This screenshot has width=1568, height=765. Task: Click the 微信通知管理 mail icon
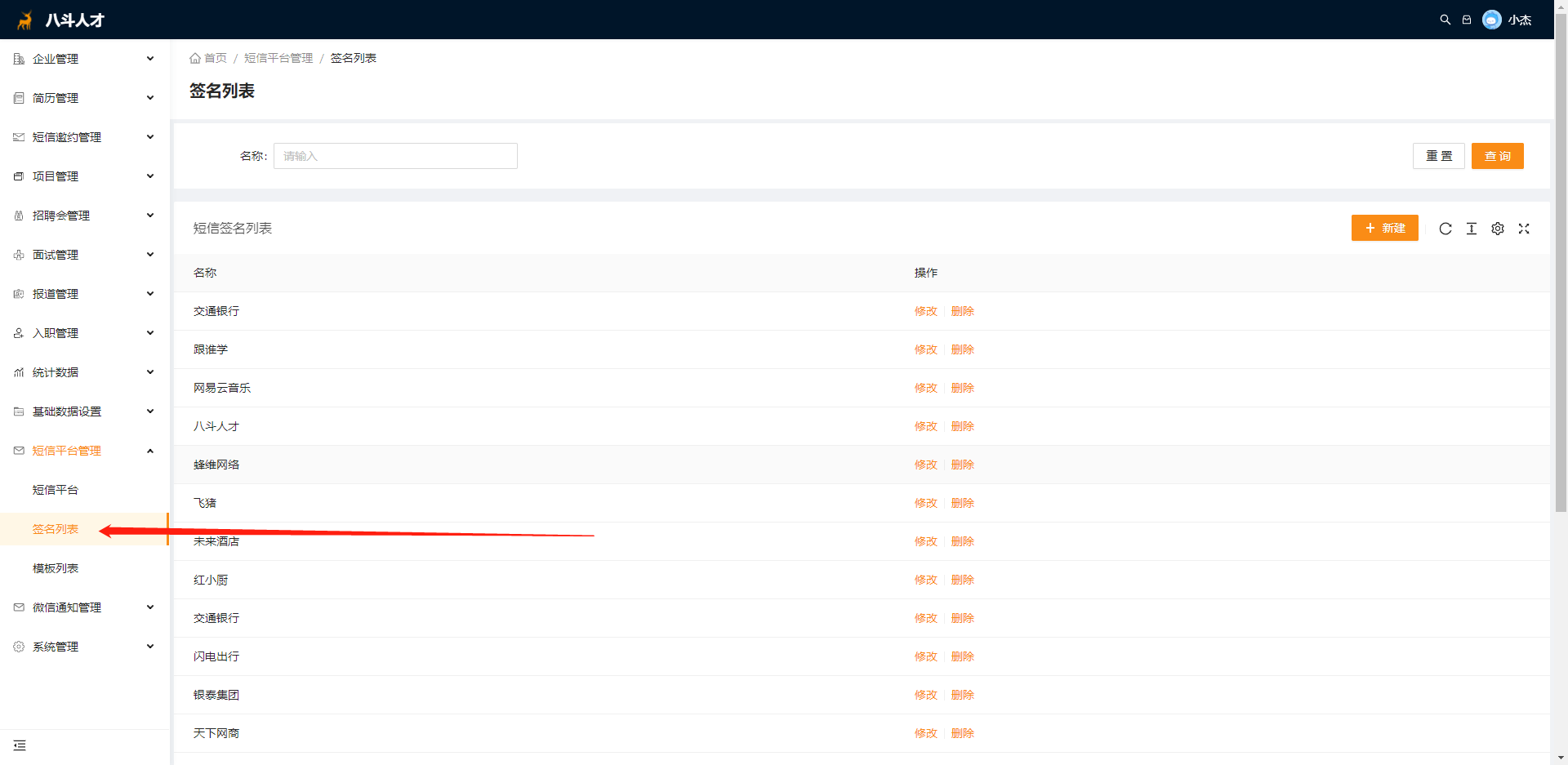19,607
